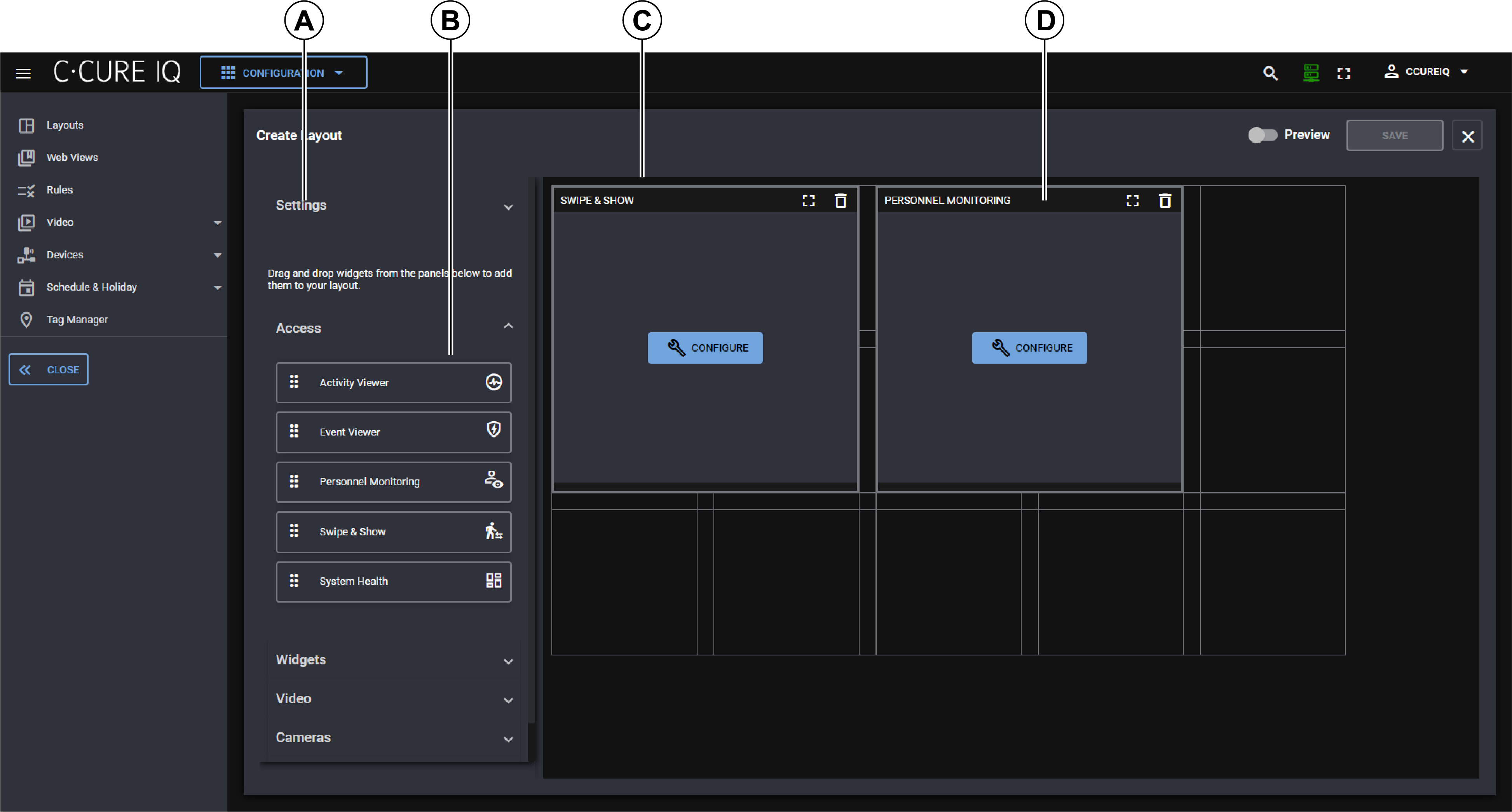Delete the Swipe & Show widget
This screenshot has height=812, width=1512.
[841, 200]
